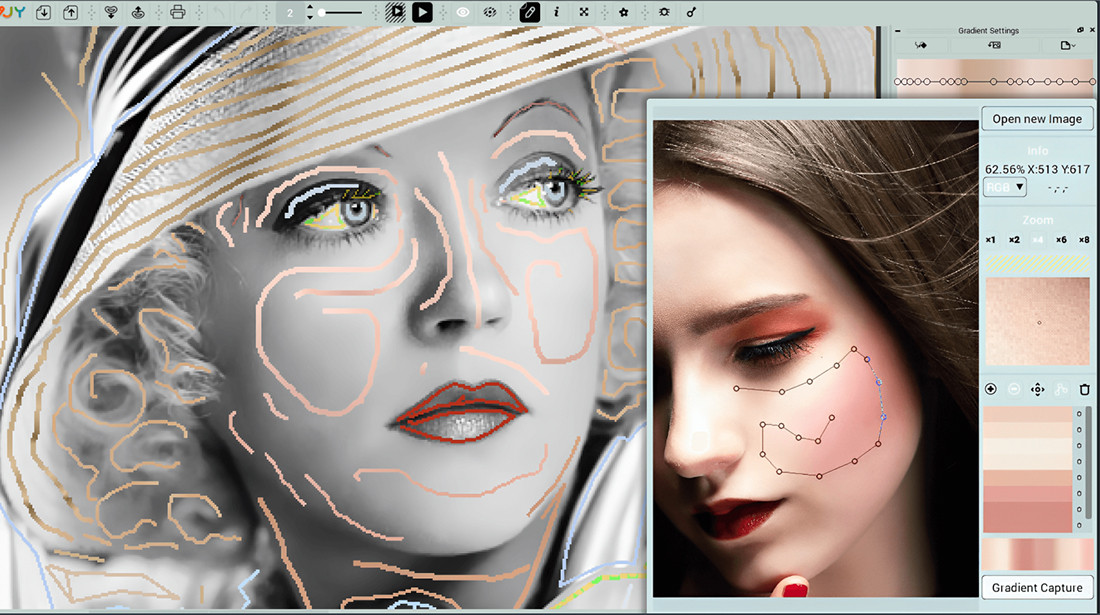Select the x2 zoom level
1100x615 pixels.
pos(1014,240)
